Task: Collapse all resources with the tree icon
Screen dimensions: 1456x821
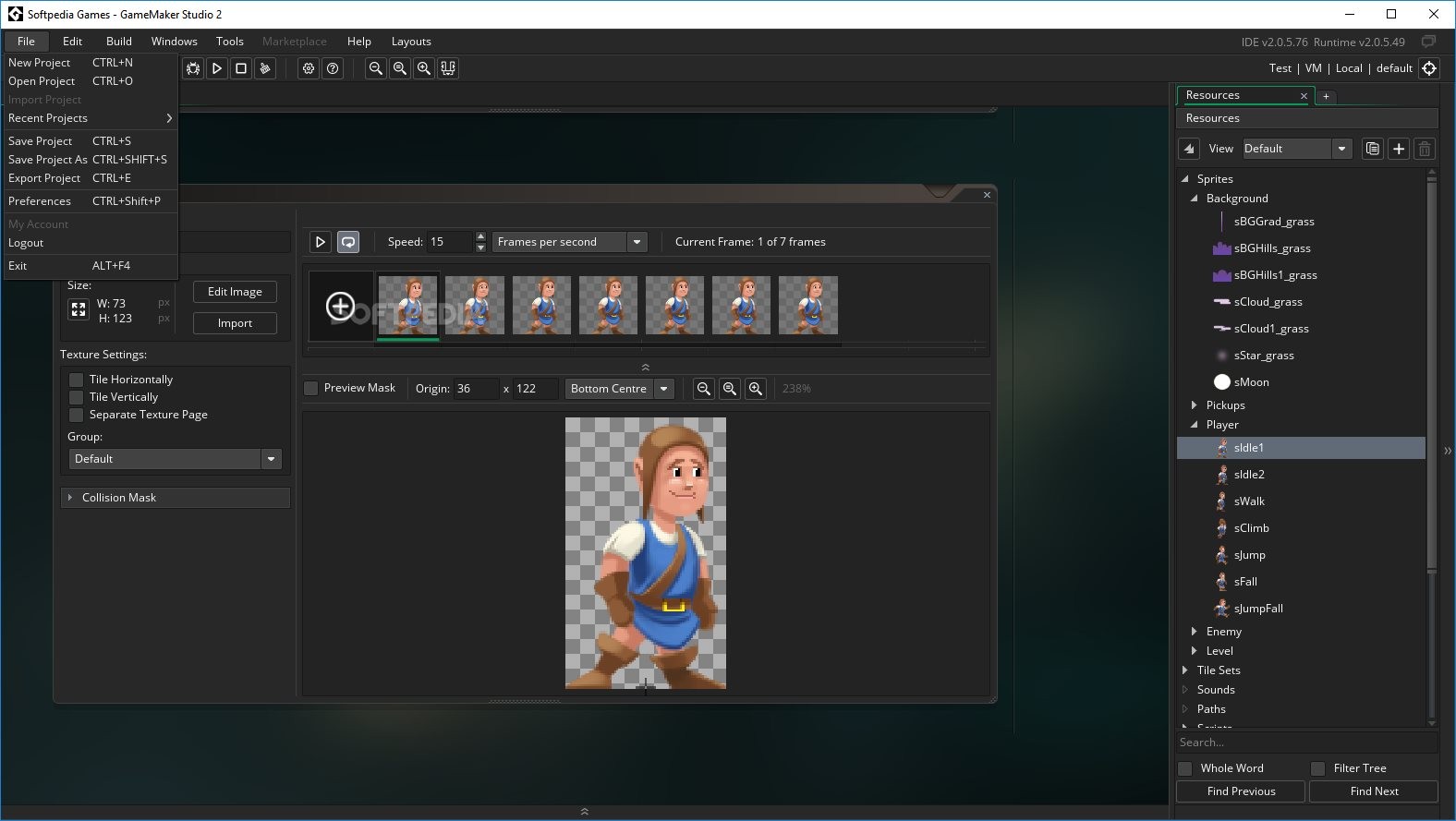Action: click(1189, 149)
